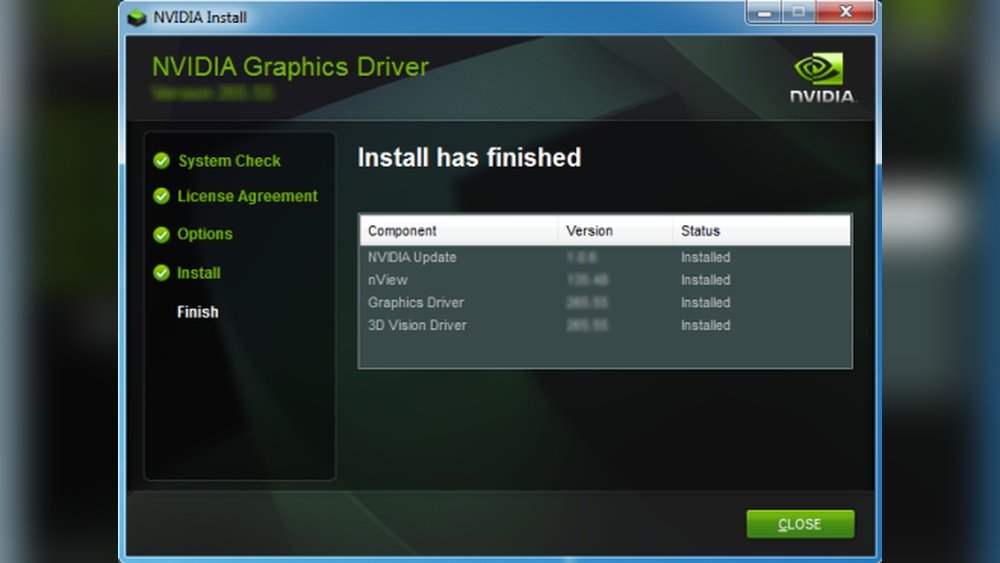Select the nView component row

pos(605,280)
